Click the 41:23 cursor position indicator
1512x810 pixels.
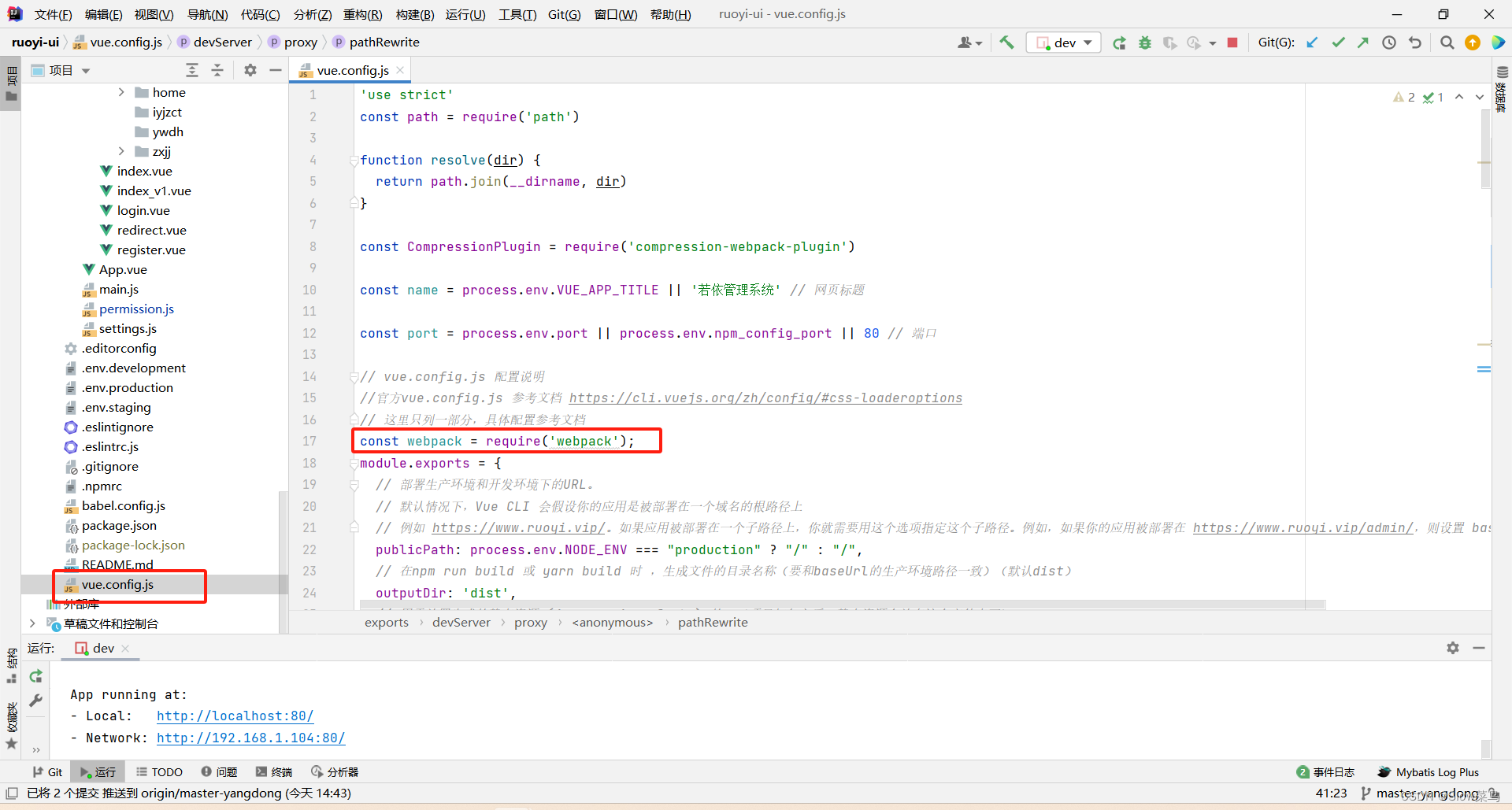tap(1331, 793)
